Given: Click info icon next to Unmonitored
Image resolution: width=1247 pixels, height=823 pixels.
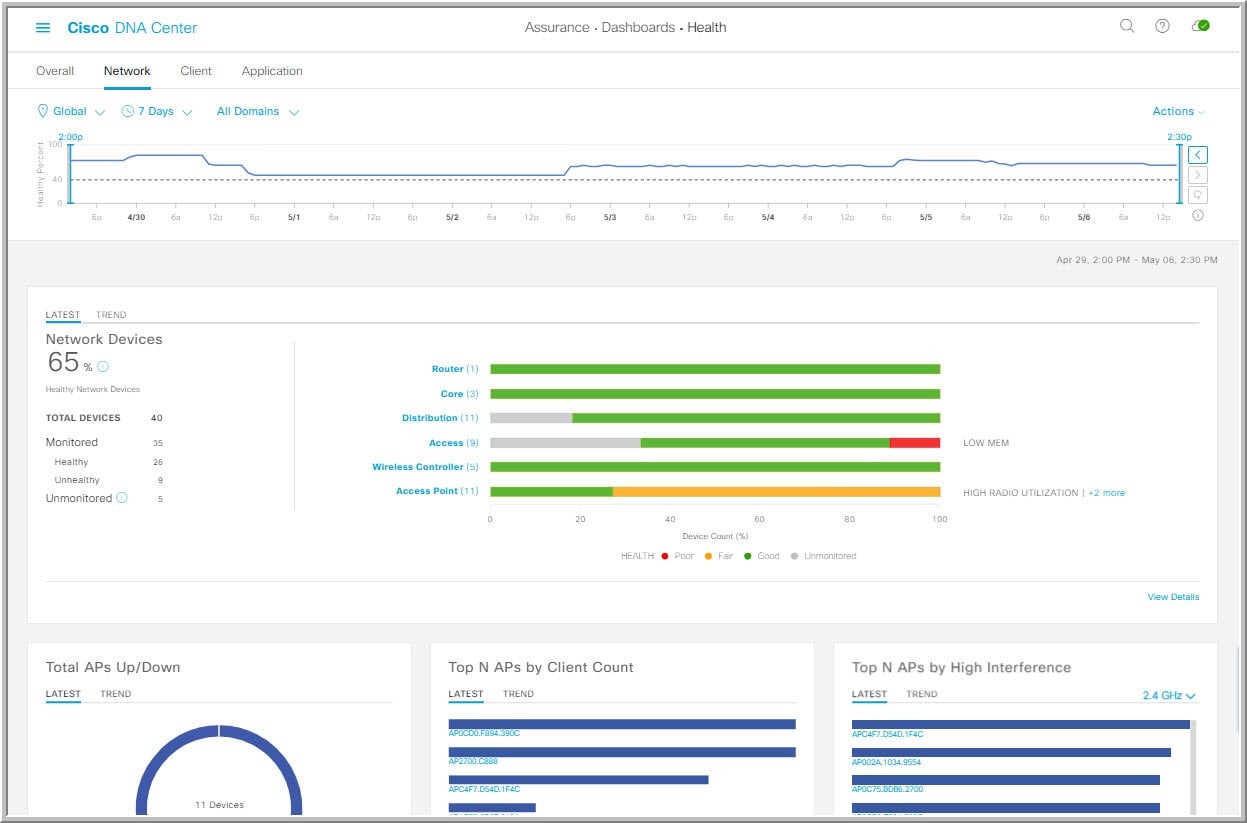Looking at the screenshot, I should click(x=122, y=498).
